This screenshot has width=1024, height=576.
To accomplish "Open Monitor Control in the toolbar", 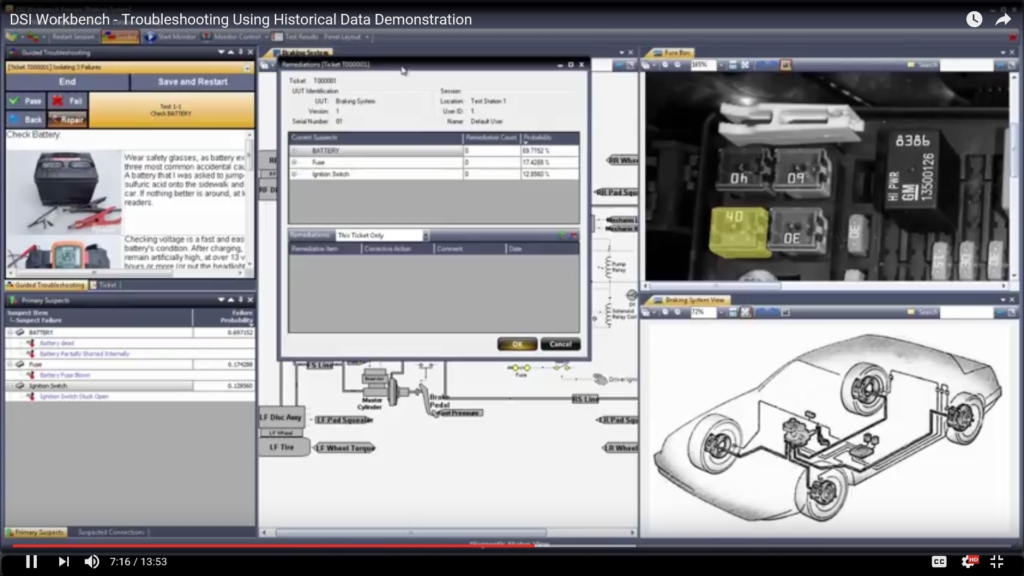I will (231, 37).
